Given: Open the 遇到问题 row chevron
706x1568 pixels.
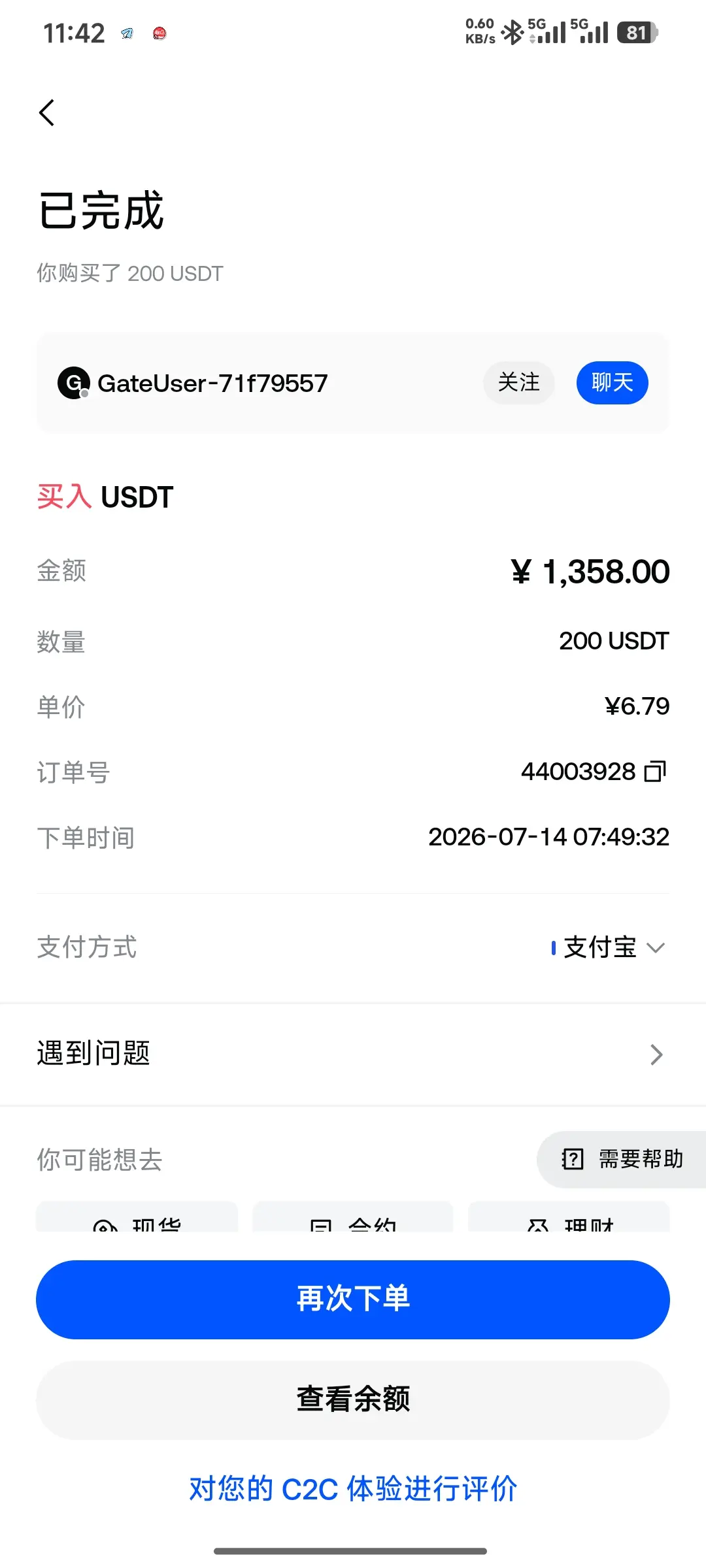Looking at the screenshot, I should pyautogui.click(x=656, y=1054).
